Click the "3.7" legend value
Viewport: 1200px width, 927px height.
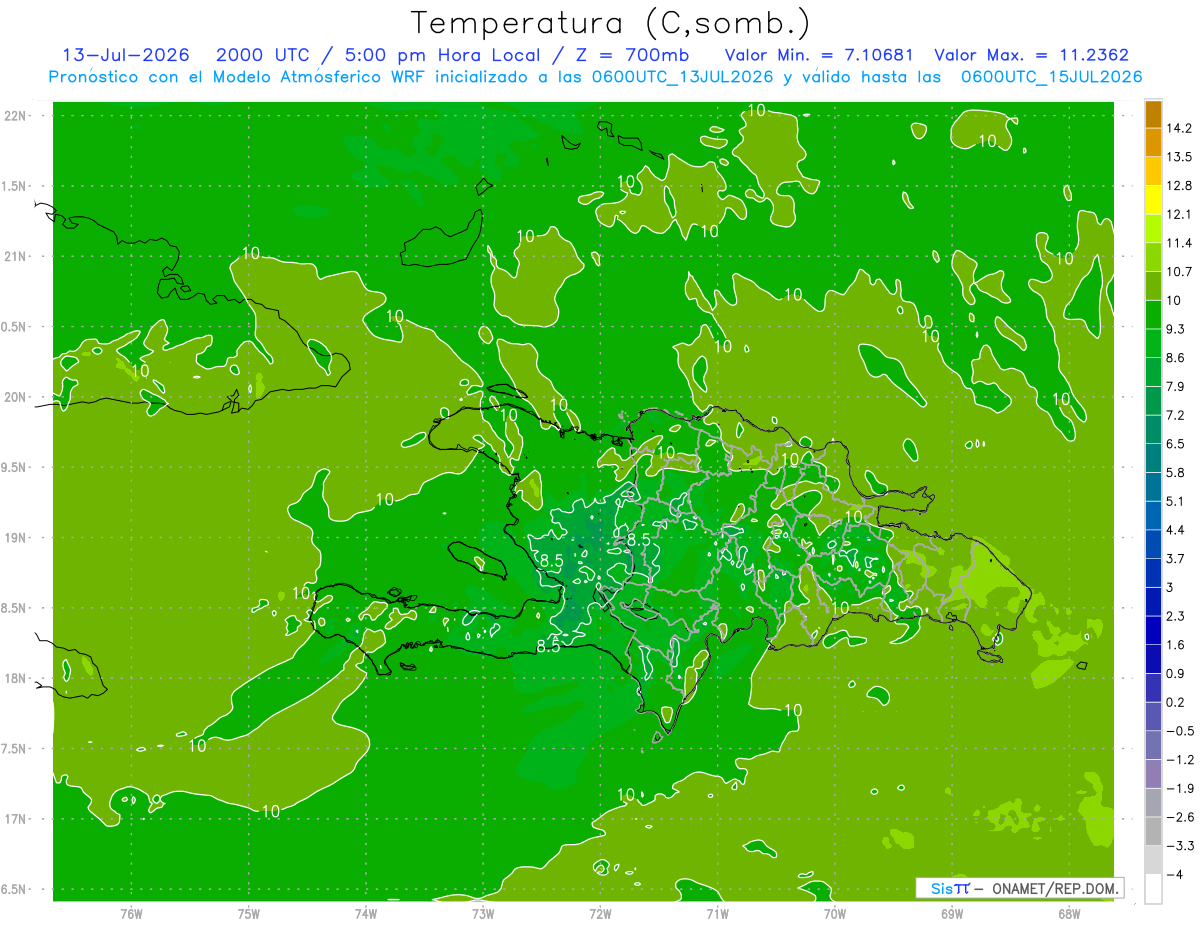click(x=1177, y=559)
